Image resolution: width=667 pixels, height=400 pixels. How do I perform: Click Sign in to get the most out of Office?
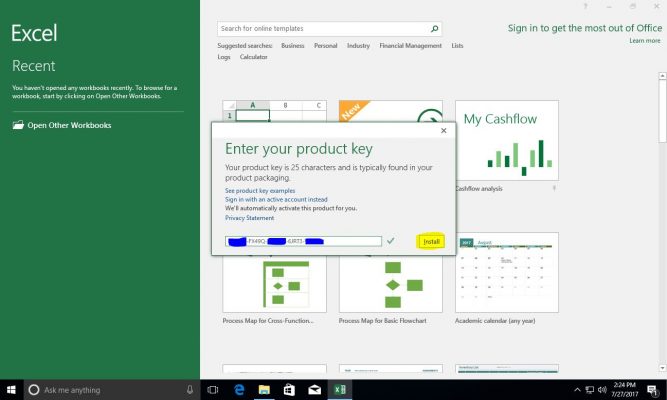pos(584,28)
